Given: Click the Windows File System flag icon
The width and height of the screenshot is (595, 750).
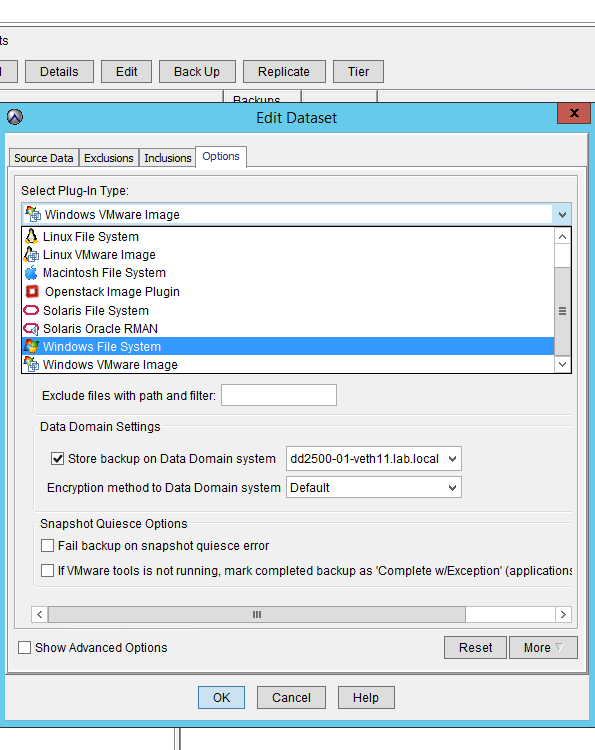Looking at the screenshot, I should coord(32,346).
